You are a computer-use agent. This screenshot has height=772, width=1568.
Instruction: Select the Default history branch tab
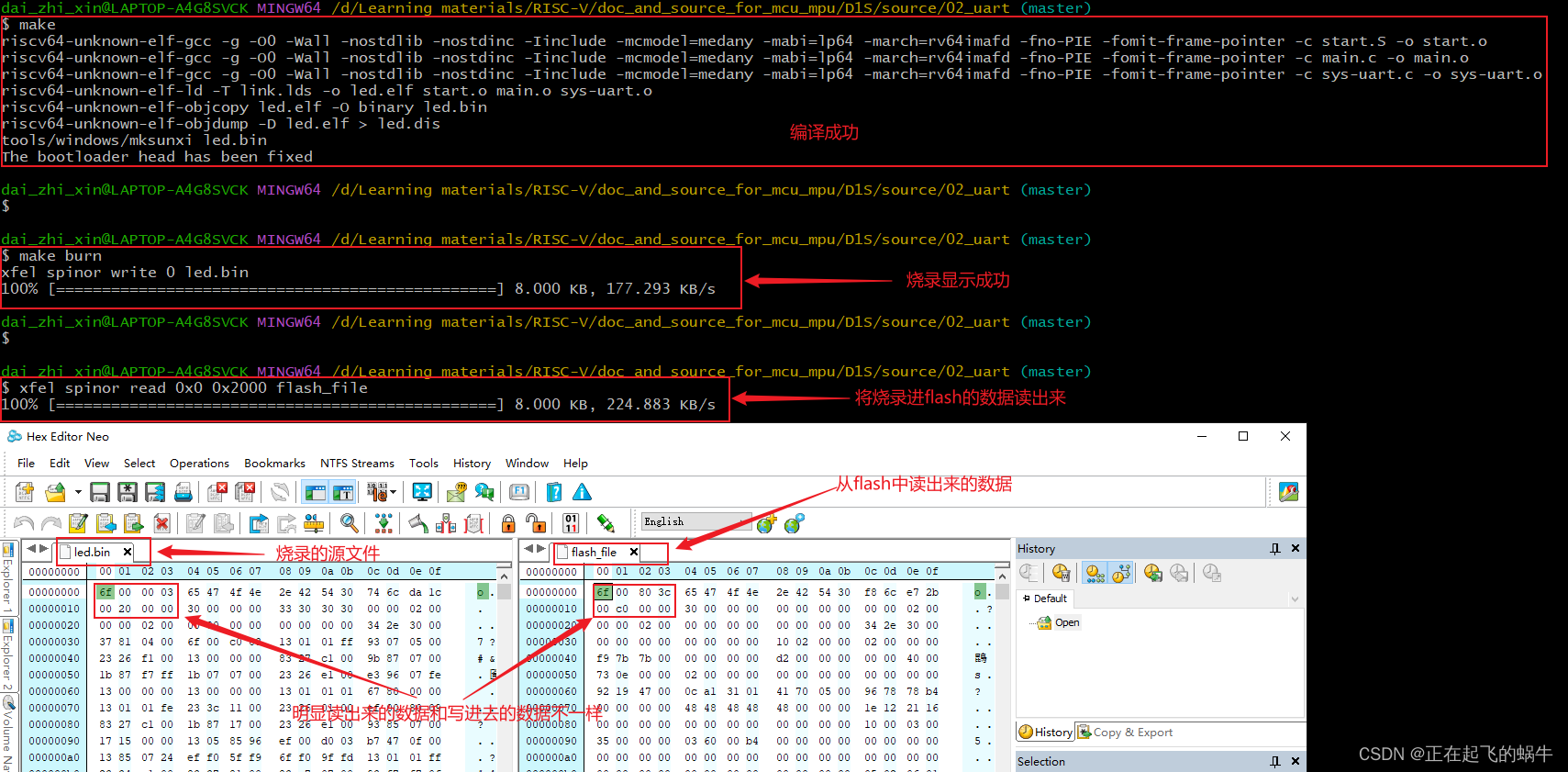coord(1045,599)
